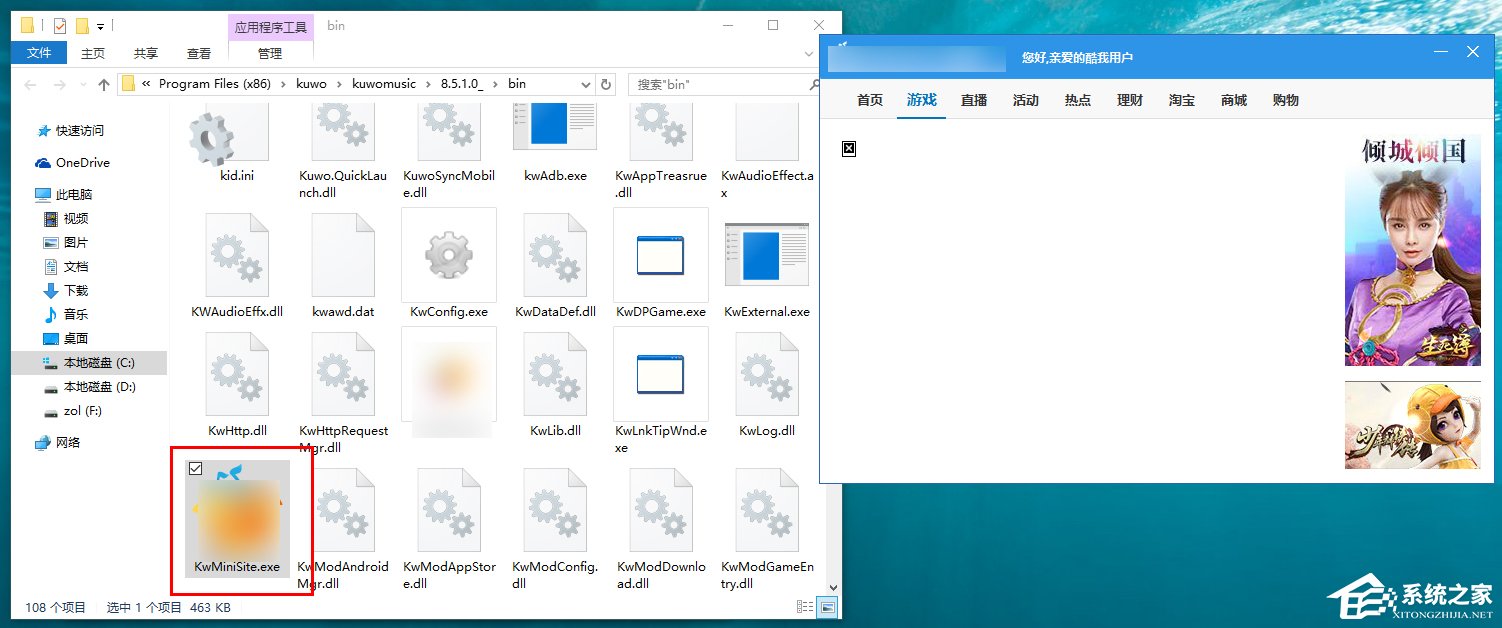This screenshot has width=1502, height=628.
Task: Open the KwLnkTipWnd.exe file icon
Action: pyautogui.click(x=661, y=375)
